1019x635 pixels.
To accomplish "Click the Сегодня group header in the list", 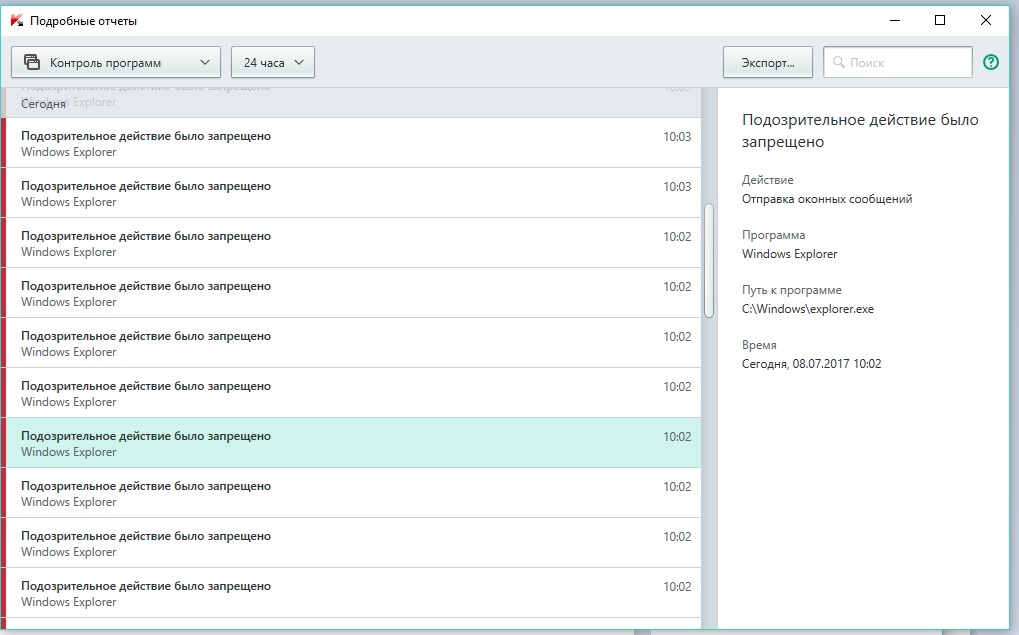I will [44, 104].
